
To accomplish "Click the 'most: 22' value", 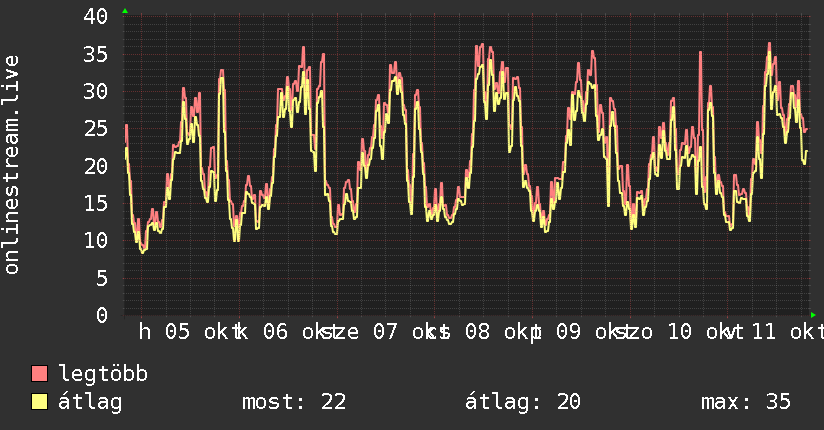I will click(x=294, y=402).
